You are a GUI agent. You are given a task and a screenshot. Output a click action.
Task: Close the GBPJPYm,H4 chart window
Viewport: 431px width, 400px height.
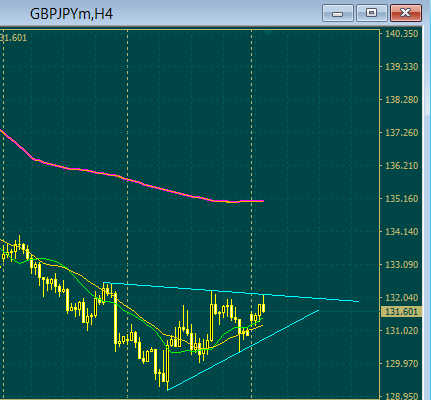(x=406, y=13)
